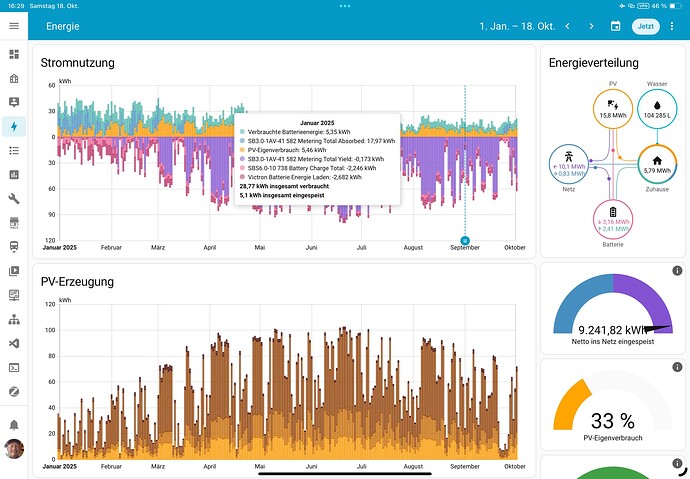Screen dimensions: 690x479
Task: Click the Jetzt button
Action: point(646,26)
